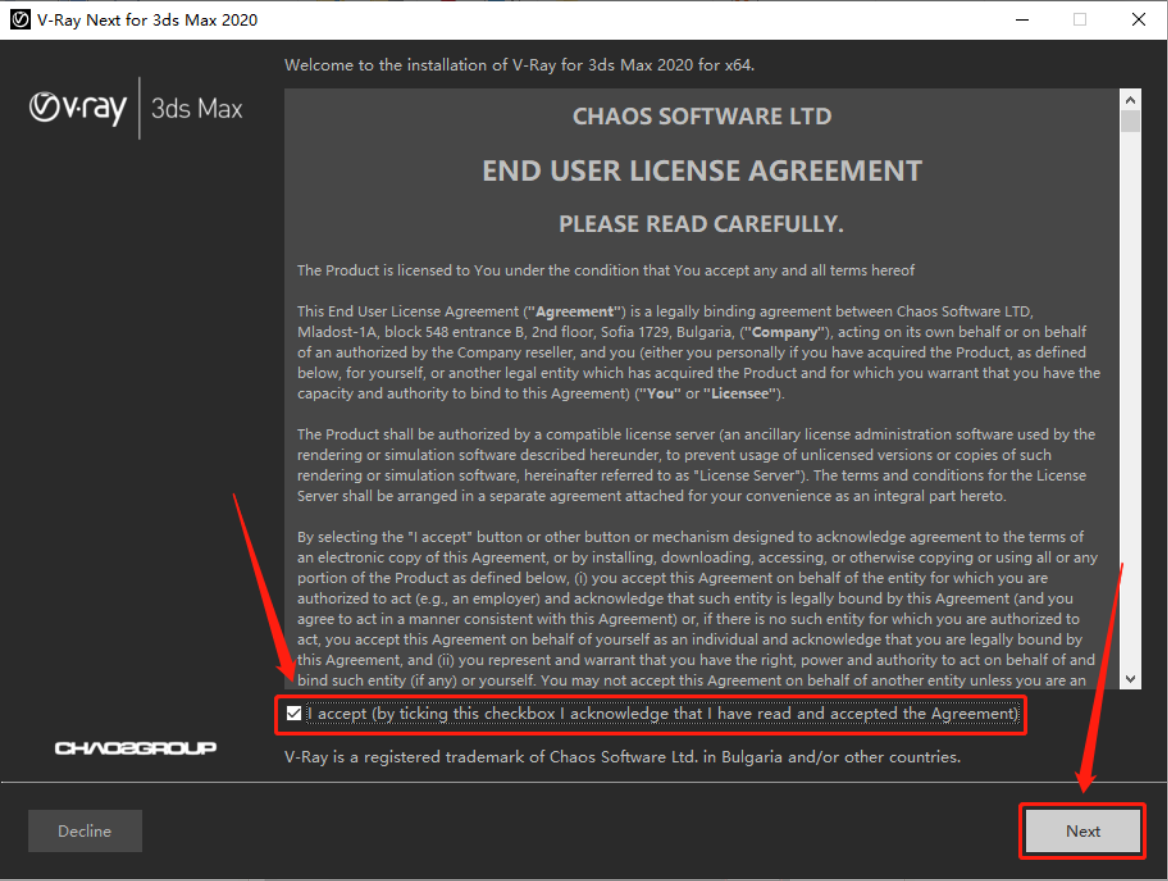
Task: Click the V-Ray registered trademark notice
Action: pyautogui.click(x=622, y=757)
